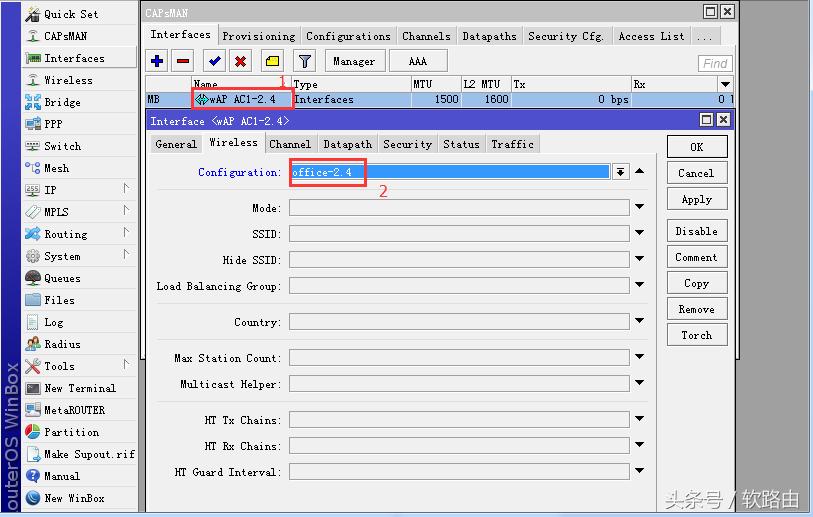Screen dimensions: 813x517
Task: Switch to the Provisioning tab
Action: coord(259,36)
